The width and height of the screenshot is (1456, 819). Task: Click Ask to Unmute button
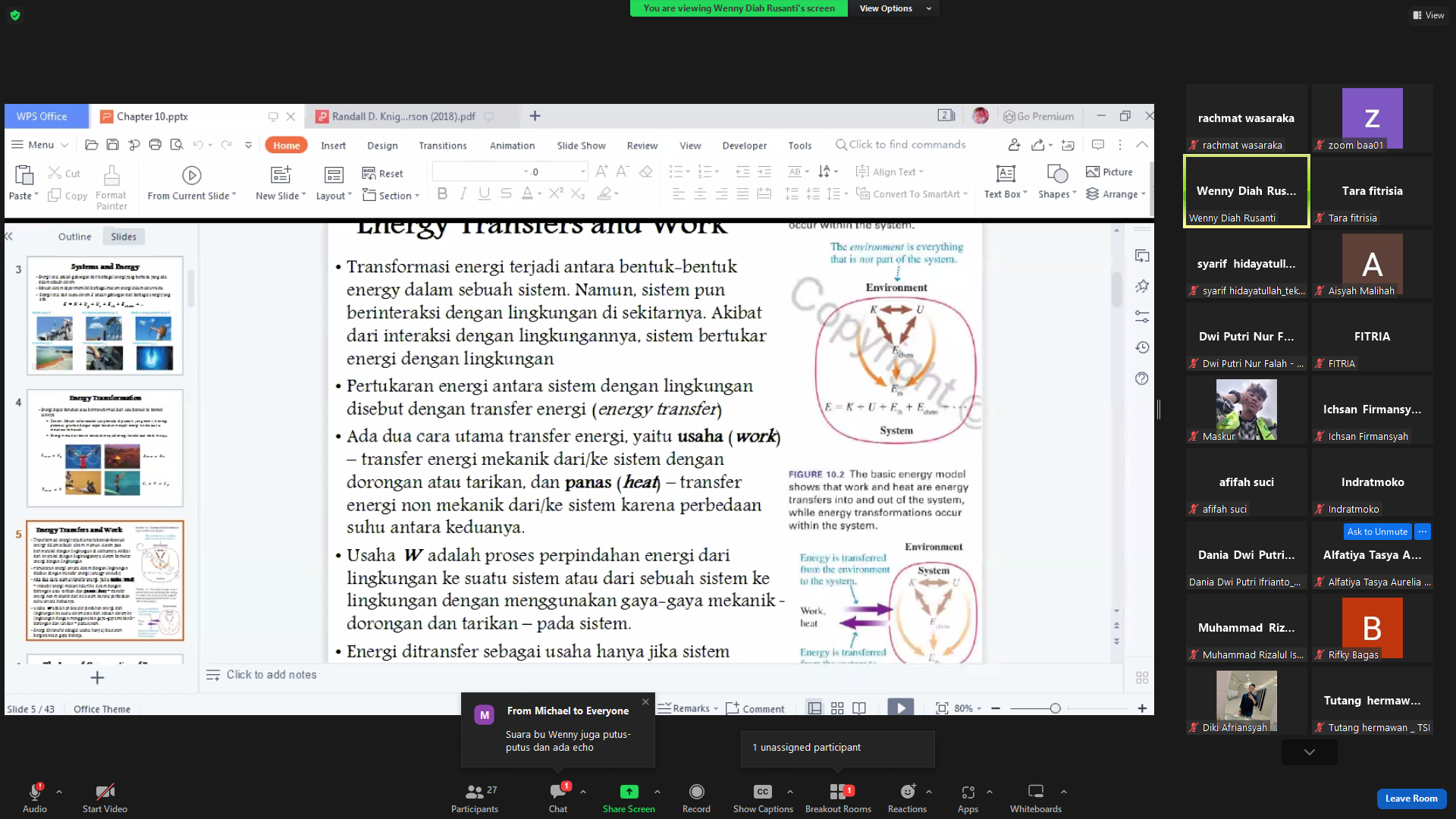[x=1377, y=532]
